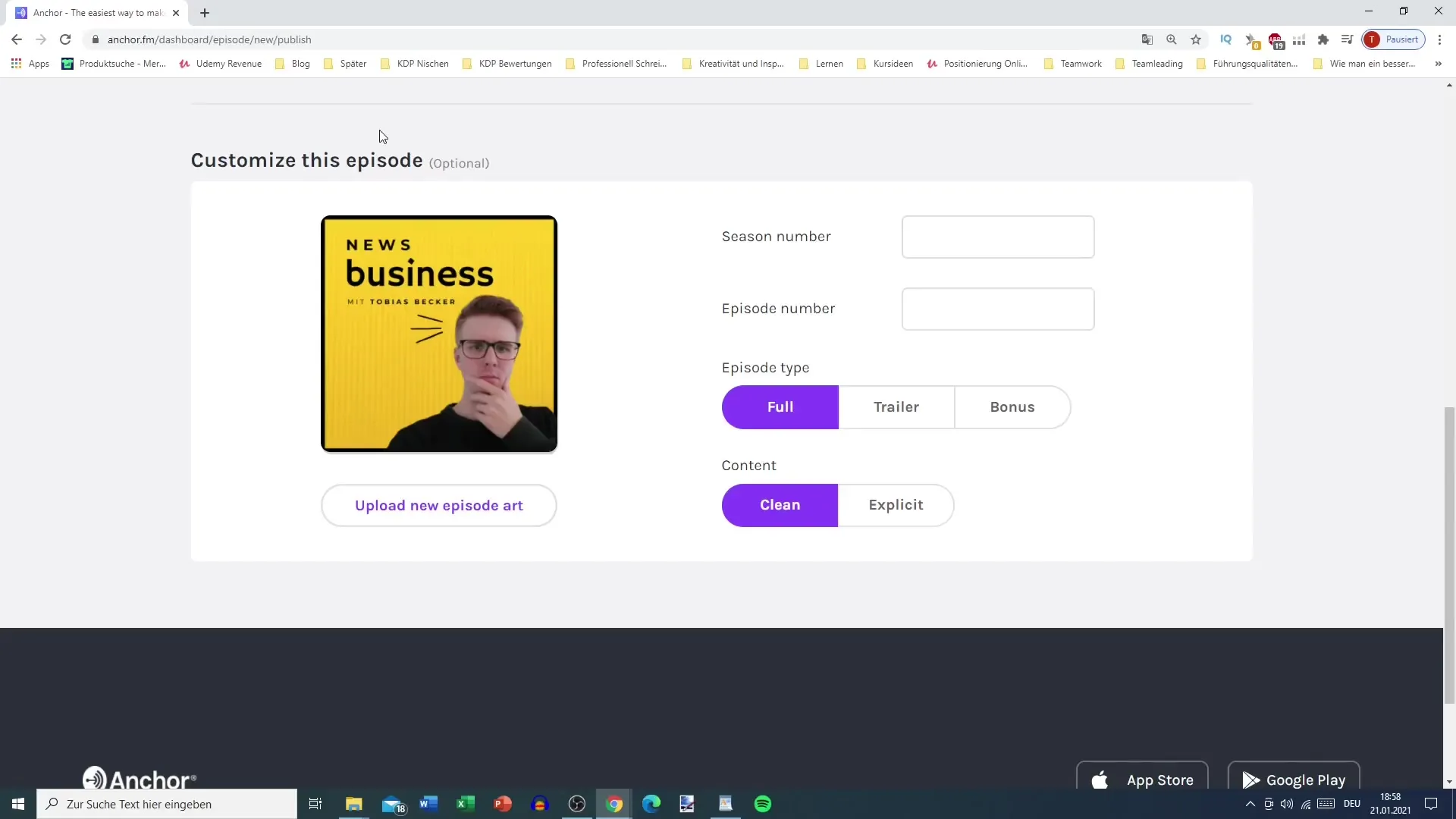Image resolution: width=1456 pixels, height=819 pixels.
Task: Focus the Episode number field
Action: pyautogui.click(x=998, y=309)
